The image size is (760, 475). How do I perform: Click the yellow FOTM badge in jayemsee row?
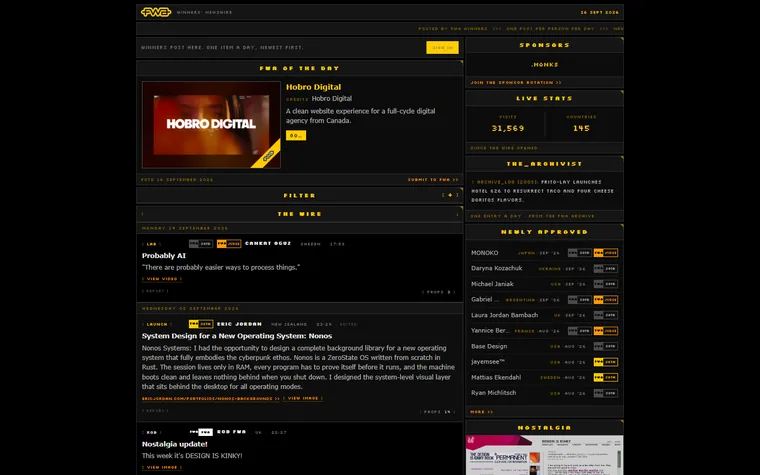point(606,362)
